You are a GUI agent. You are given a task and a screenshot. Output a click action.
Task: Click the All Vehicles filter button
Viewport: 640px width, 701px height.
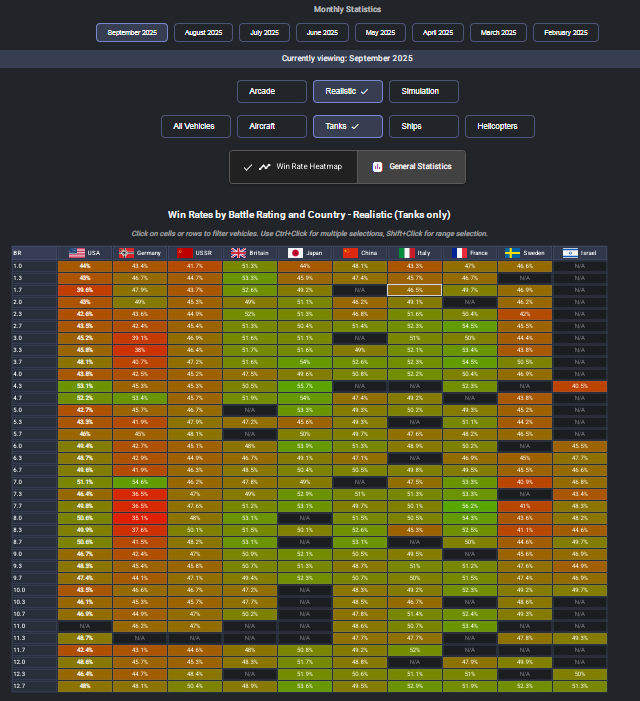click(x=195, y=126)
